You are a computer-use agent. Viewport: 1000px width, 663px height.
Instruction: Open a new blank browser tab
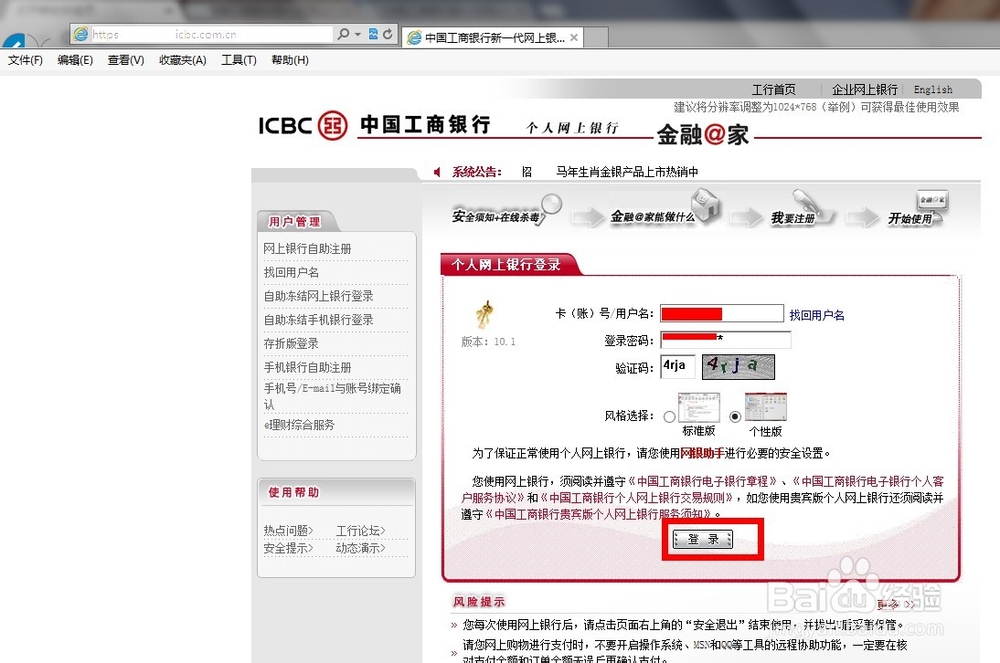point(596,38)
